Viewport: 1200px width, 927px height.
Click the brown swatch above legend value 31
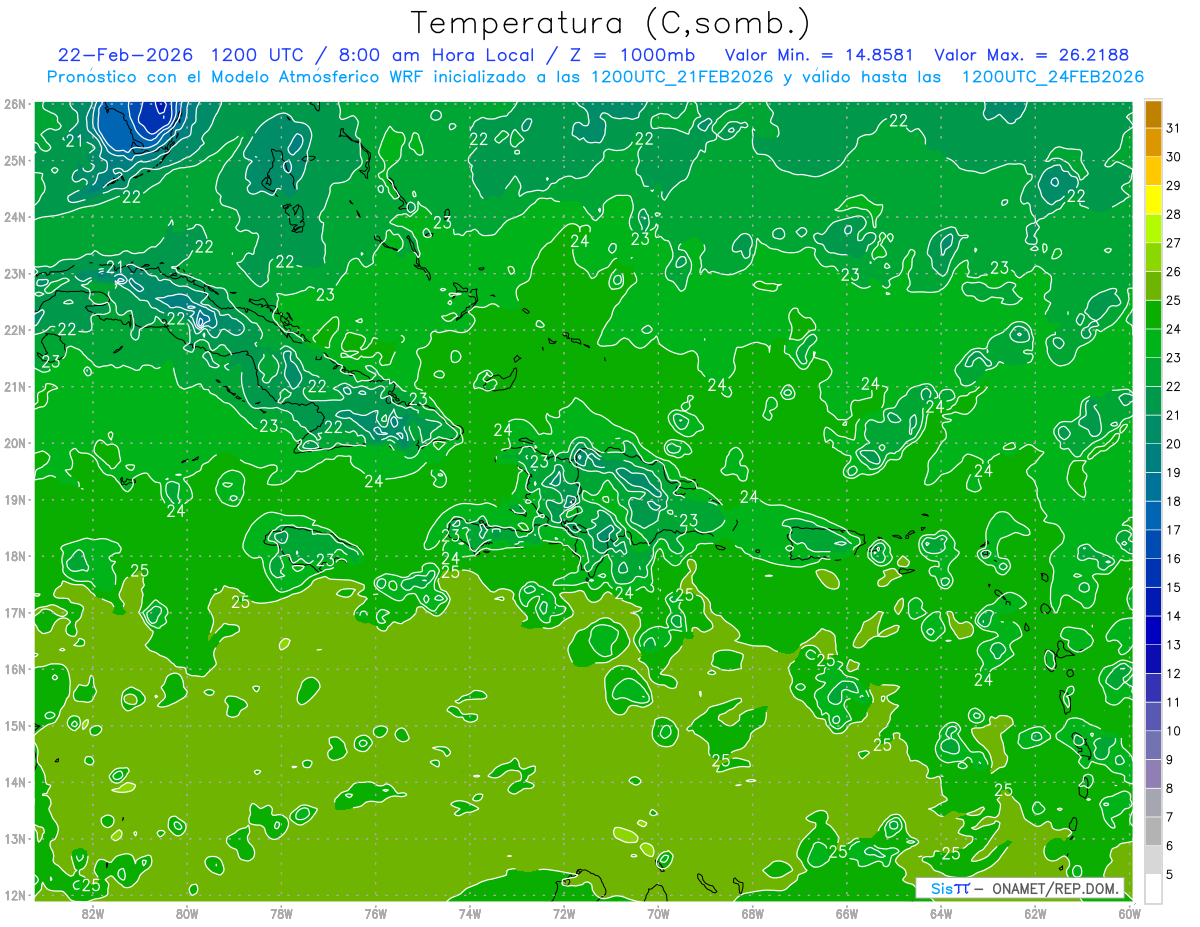point(1153,114)
